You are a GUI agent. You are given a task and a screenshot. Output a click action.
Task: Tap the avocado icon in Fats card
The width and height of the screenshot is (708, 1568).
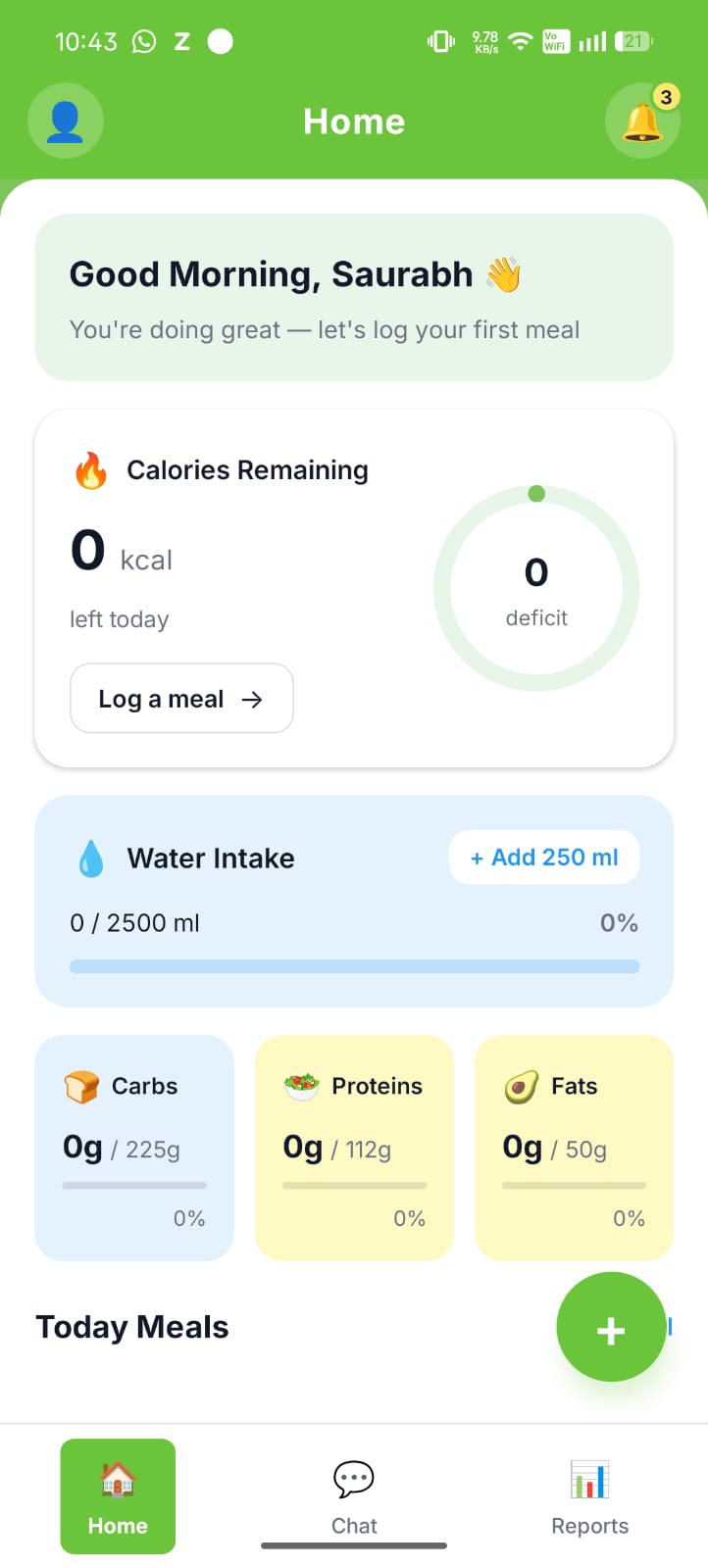click(522, 1086)
